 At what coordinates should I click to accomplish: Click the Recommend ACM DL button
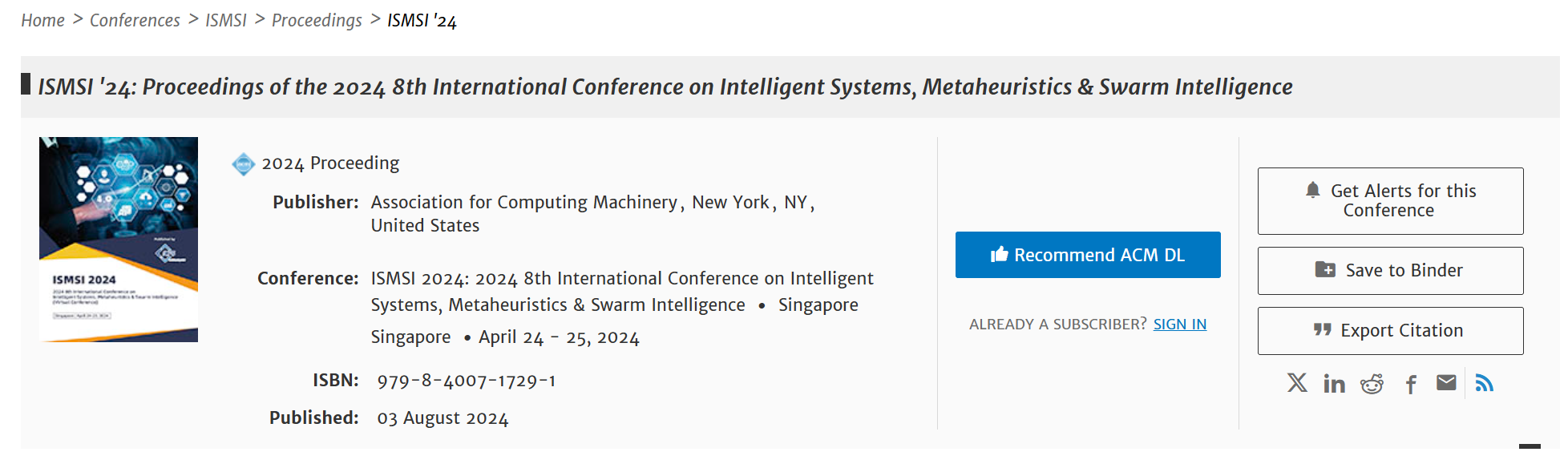tap(1088, 255)
